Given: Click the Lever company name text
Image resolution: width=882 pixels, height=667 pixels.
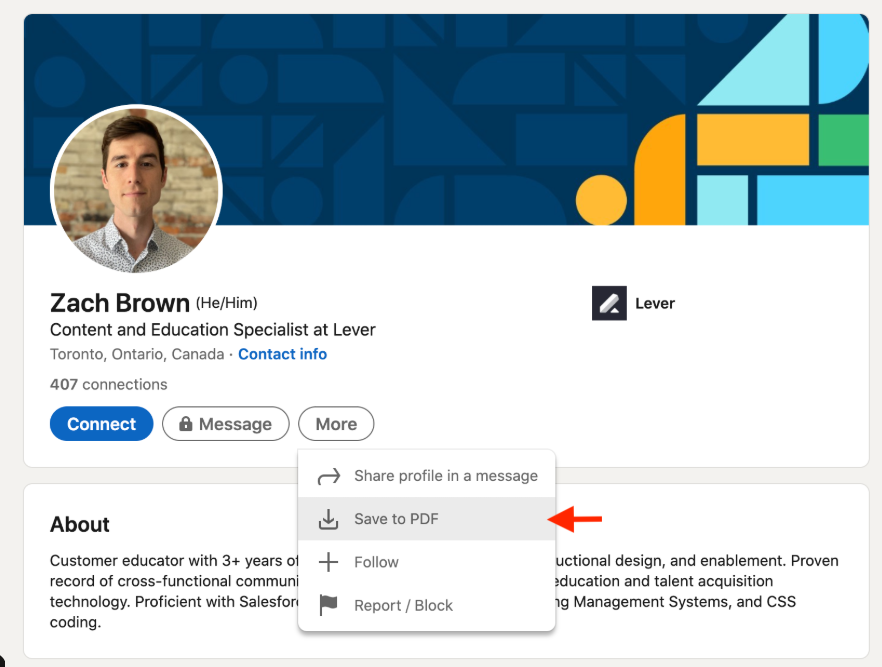Looking at the screenshot, I should pyautogui.click(x=657, y=303).
